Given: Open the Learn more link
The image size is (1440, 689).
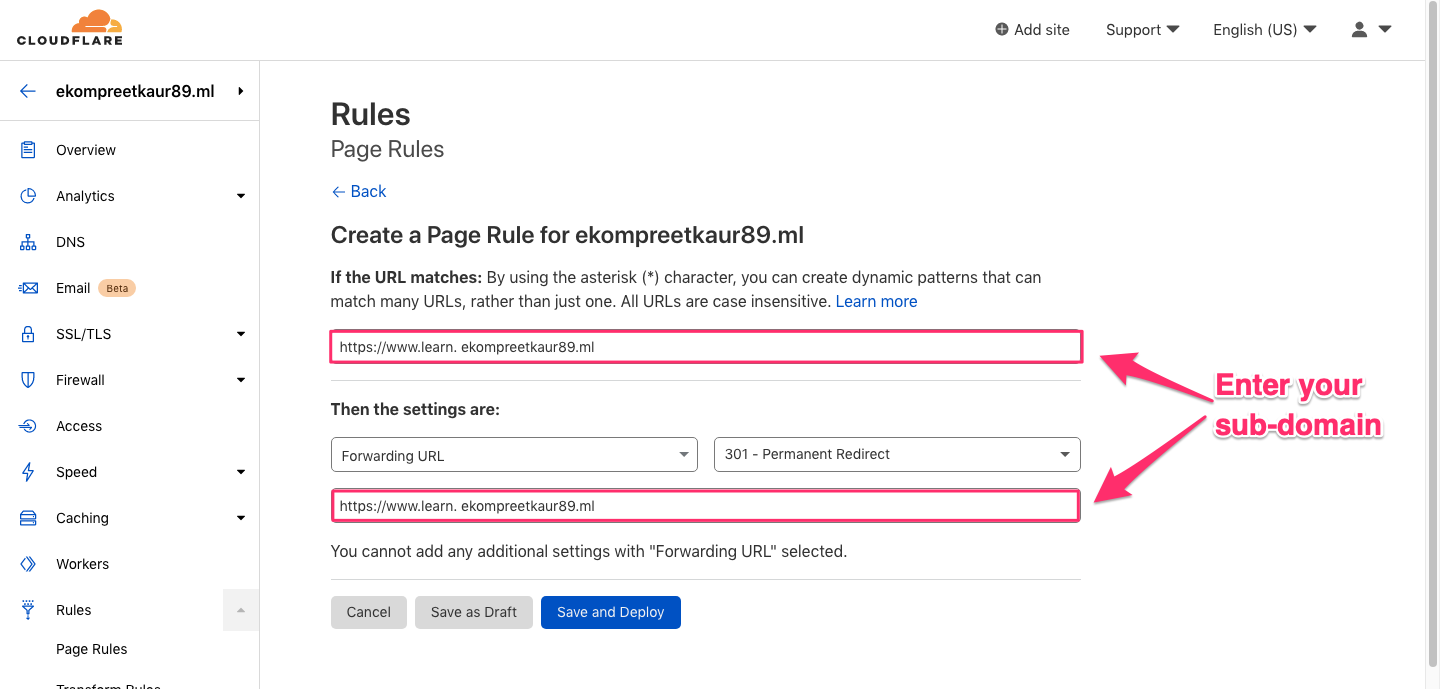Looking at the screenshot, I should 876,301.
